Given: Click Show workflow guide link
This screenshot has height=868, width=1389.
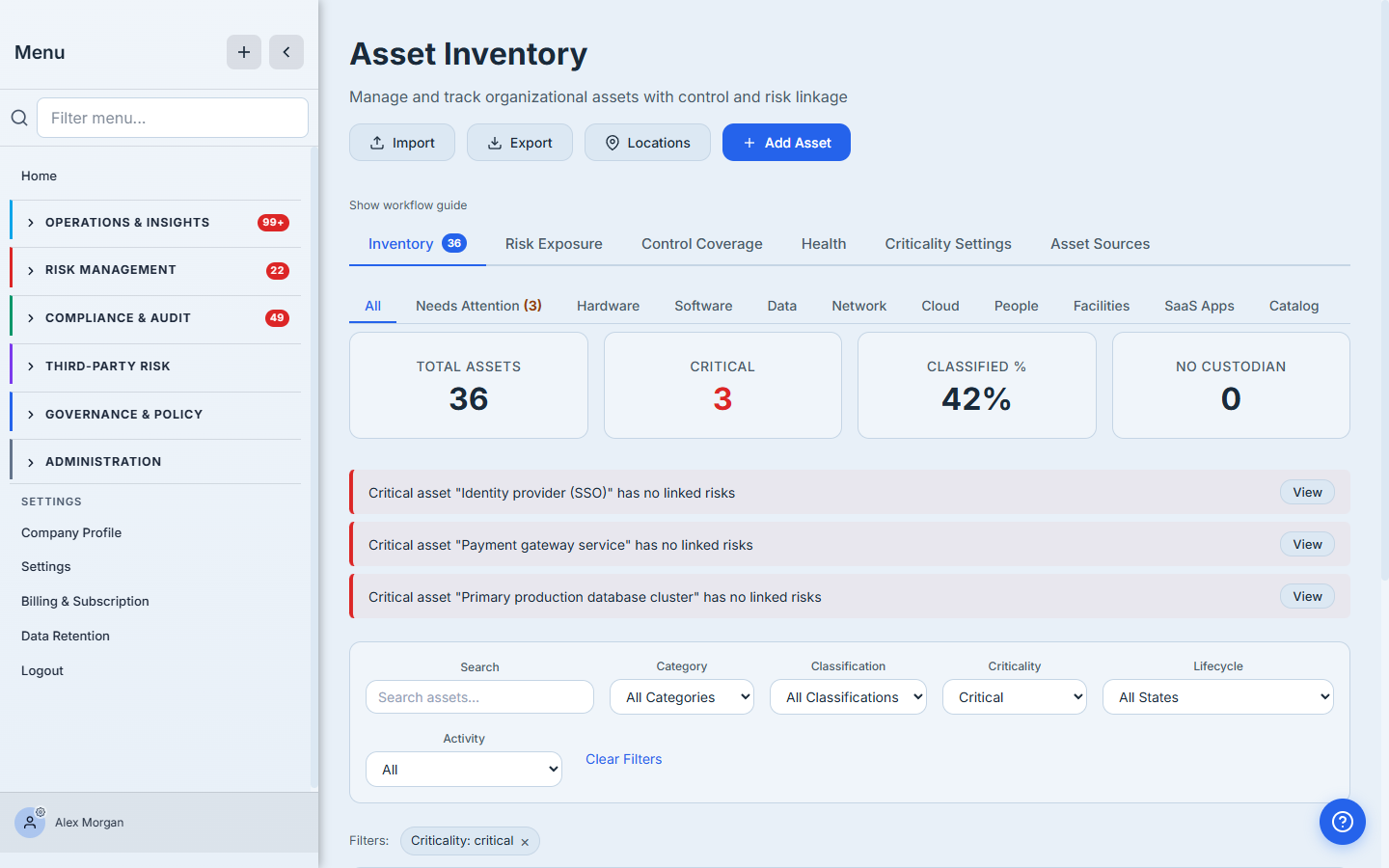Looking at the screenshot, I should click(x=408, y=205).
